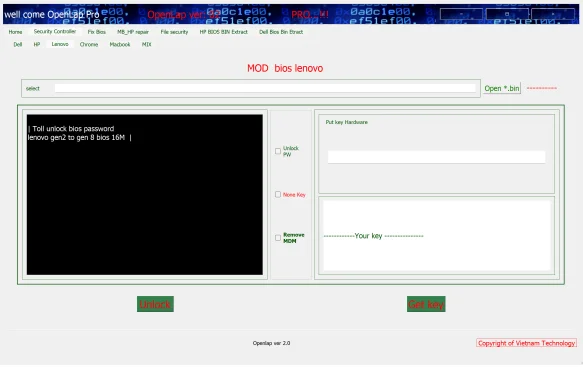Open the Fix Bios tab
Image resolution: width=583 pixels, height=367 pixels.
(97, 32)
